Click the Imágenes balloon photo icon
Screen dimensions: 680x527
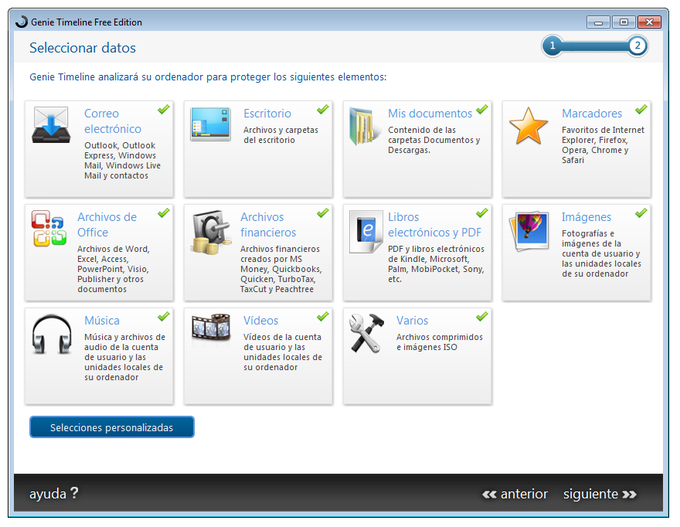pos(529,231)
